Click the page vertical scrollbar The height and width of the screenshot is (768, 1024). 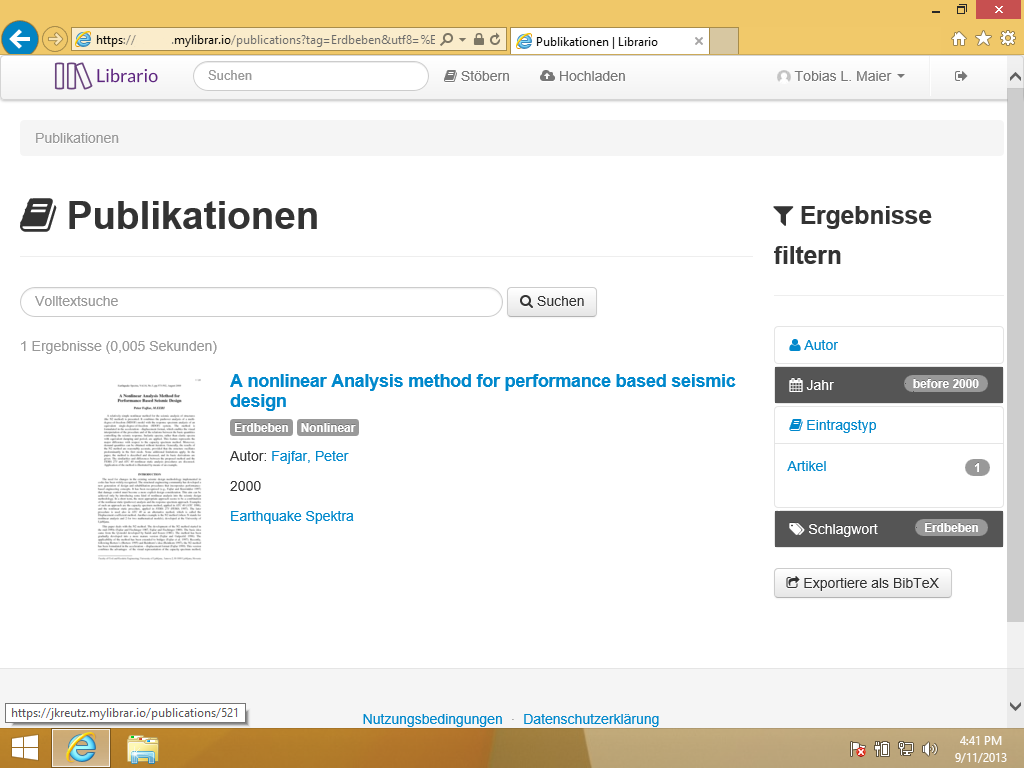1015,350
